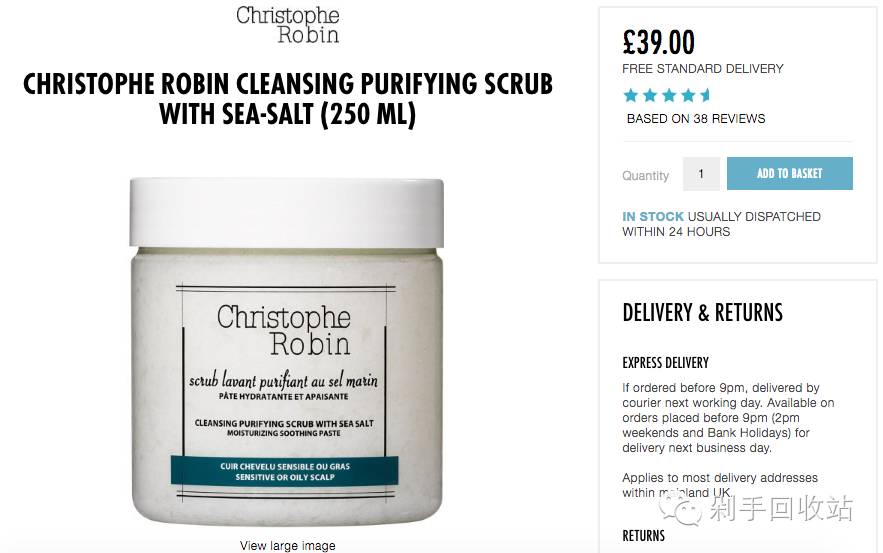
Task: Click the white jar lid in image
Action: click(x=287, y=212)
